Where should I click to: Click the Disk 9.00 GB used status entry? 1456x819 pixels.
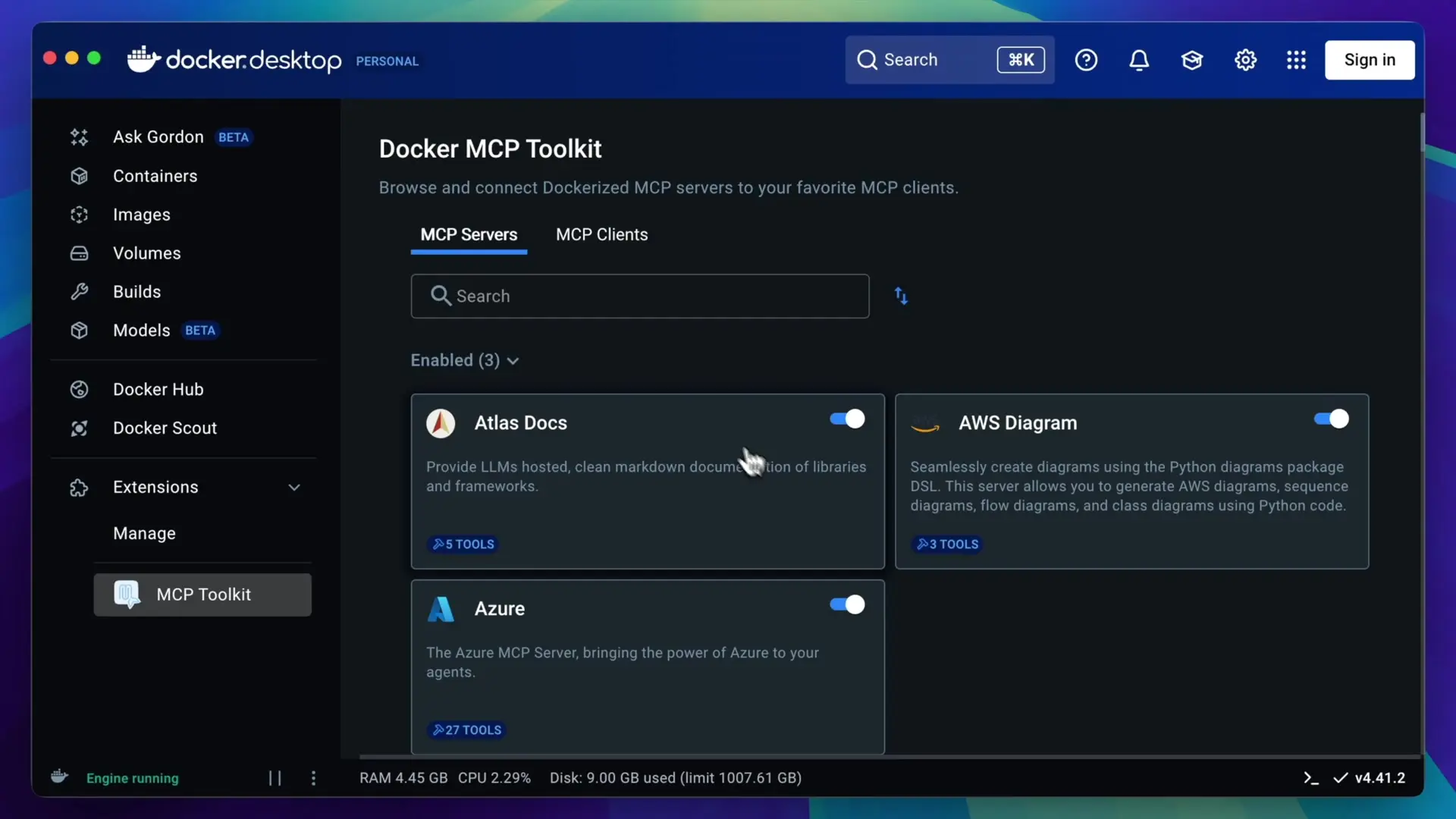(676, 778)
